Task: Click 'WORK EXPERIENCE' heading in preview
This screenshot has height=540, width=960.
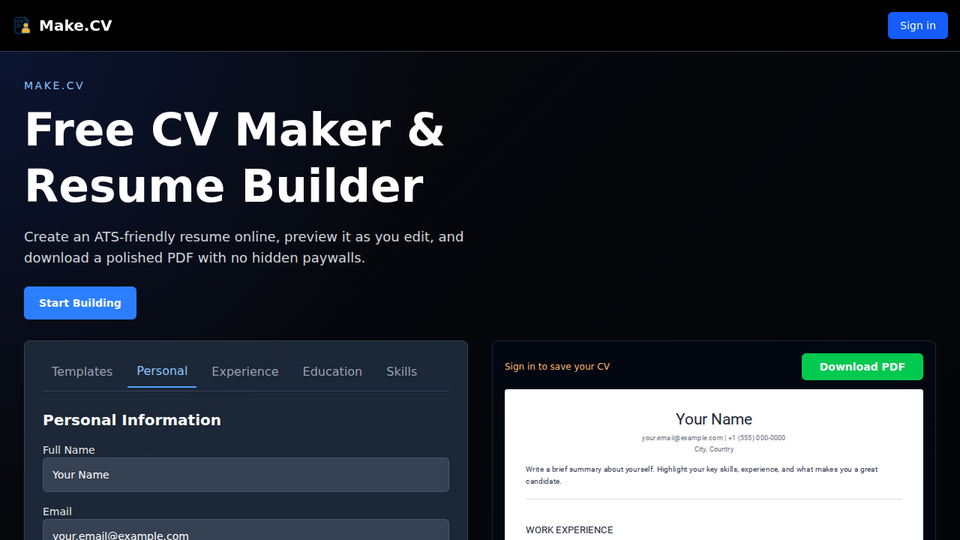Action: coord(569,530)
